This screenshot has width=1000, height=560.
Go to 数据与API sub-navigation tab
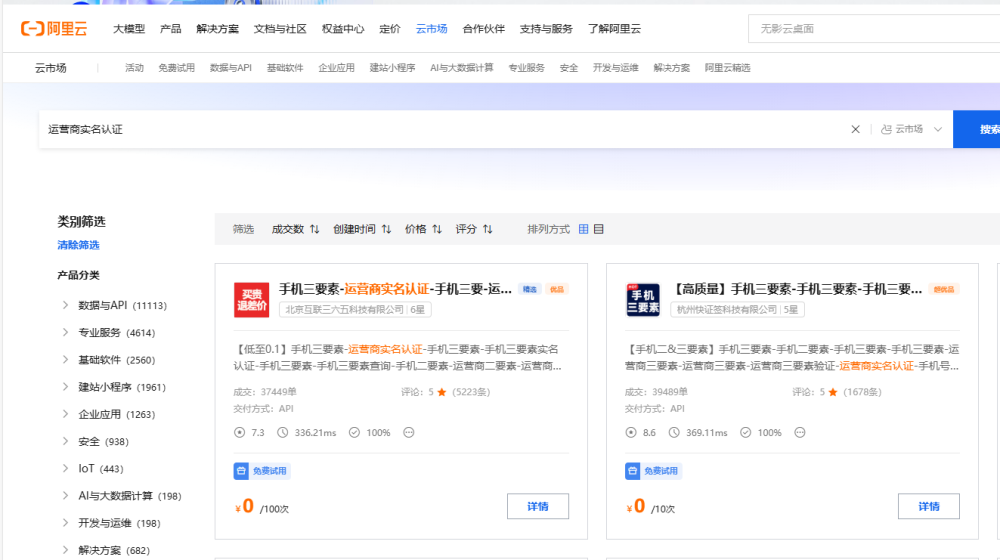[231, 68]
